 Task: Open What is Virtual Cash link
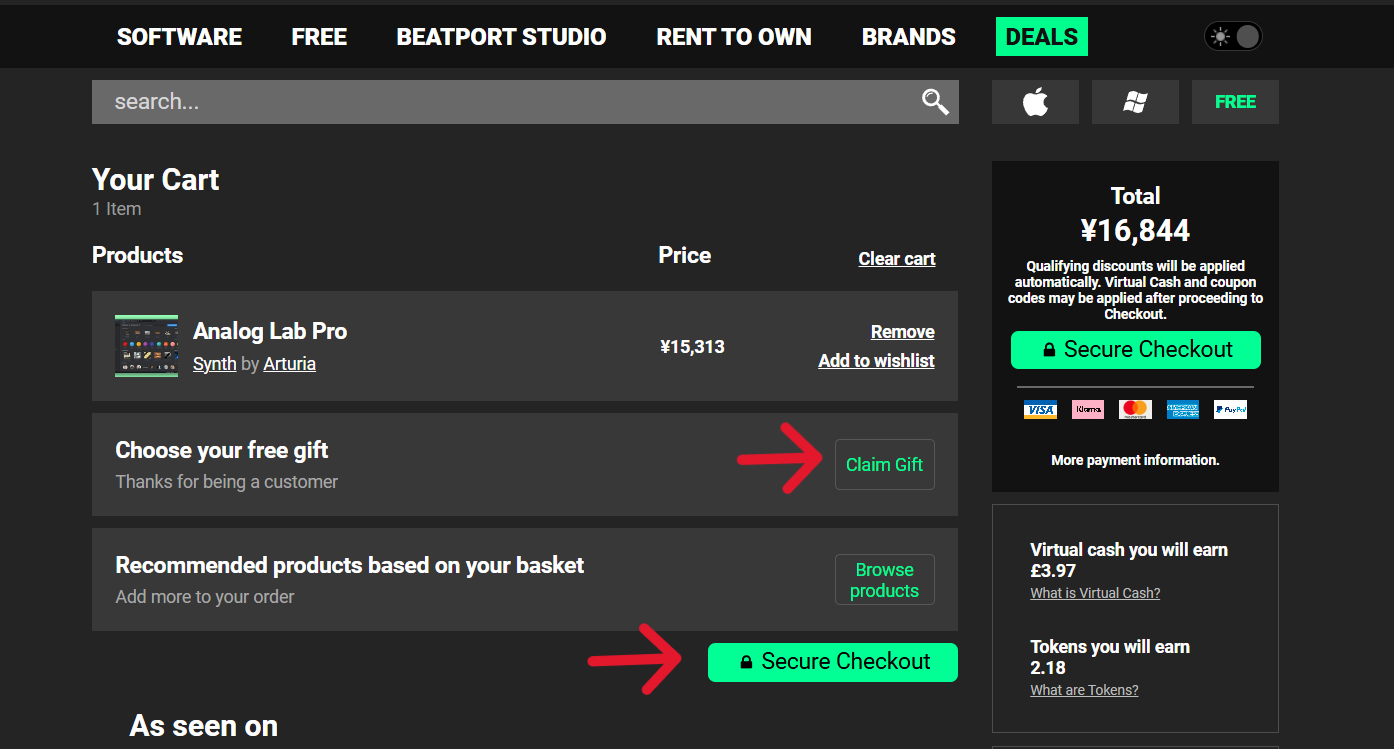tap(1095, 593)
